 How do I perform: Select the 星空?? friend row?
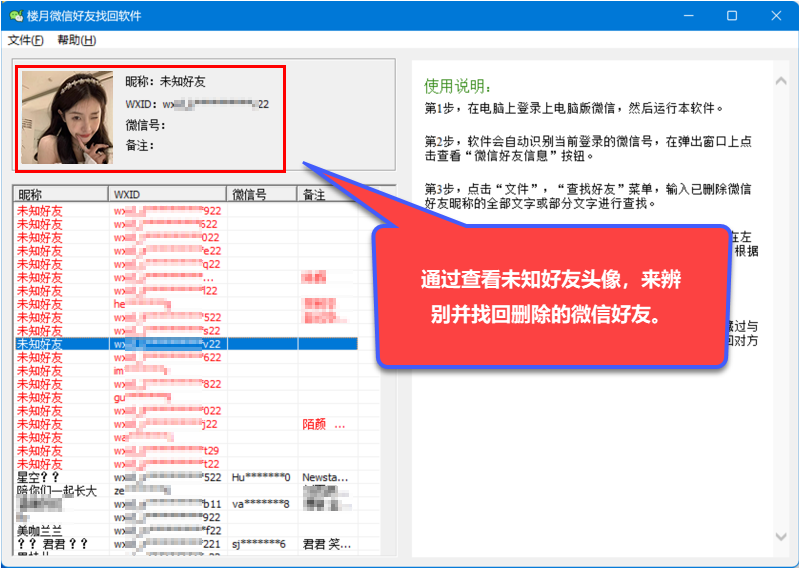[x=187, y=477]
